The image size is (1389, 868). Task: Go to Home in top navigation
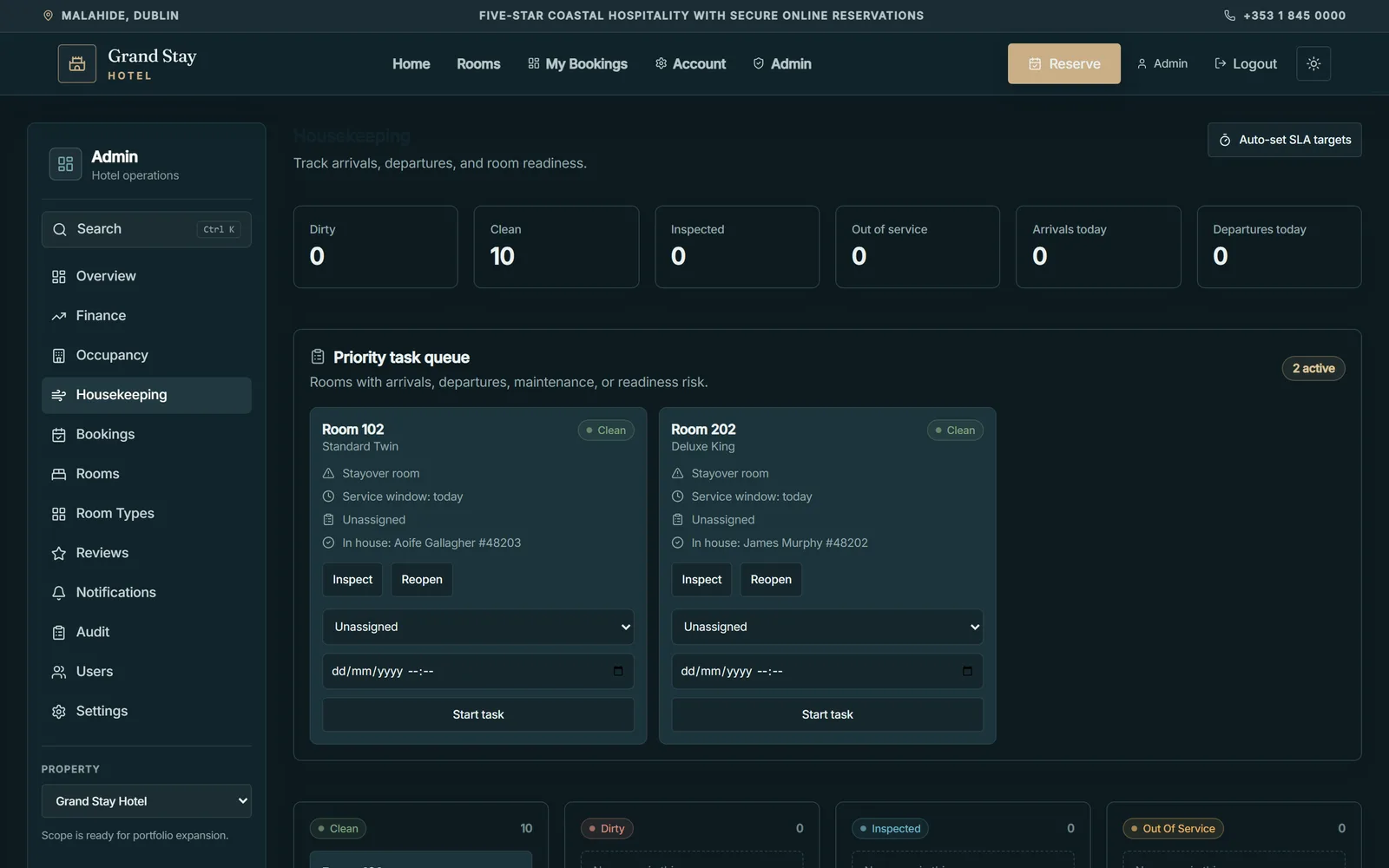411,63
